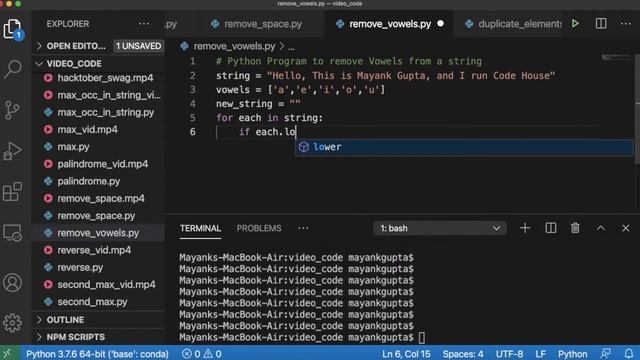
Task: Open the Remote Explorer view
Action: [x=12, y=233]
